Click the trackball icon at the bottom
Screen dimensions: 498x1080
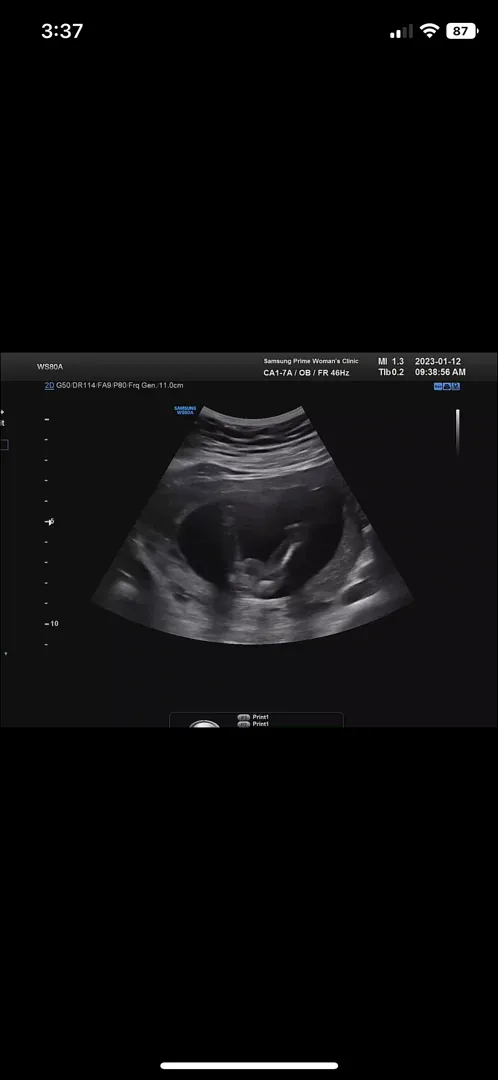click(x=205, y=724)
